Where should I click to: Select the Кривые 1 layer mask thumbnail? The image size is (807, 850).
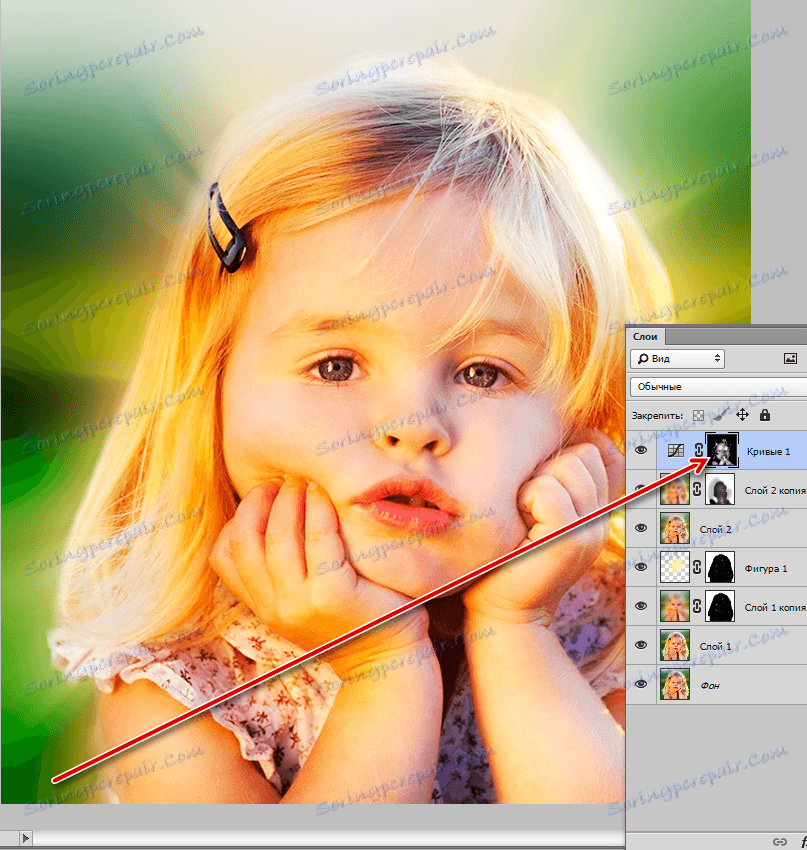[x=722, y=450]
